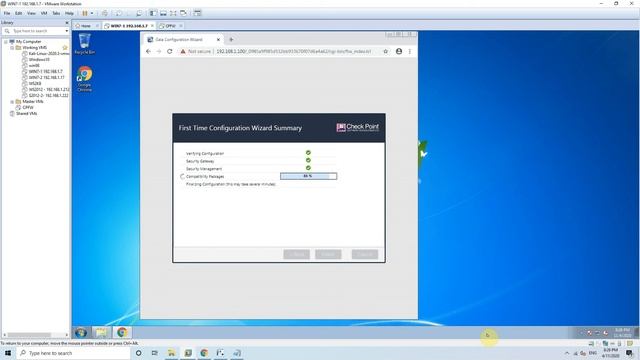Viewport: 640px width, 360px height.
Task: Click the Take Snapshot toolbar icon
Action: pos(119,13)
